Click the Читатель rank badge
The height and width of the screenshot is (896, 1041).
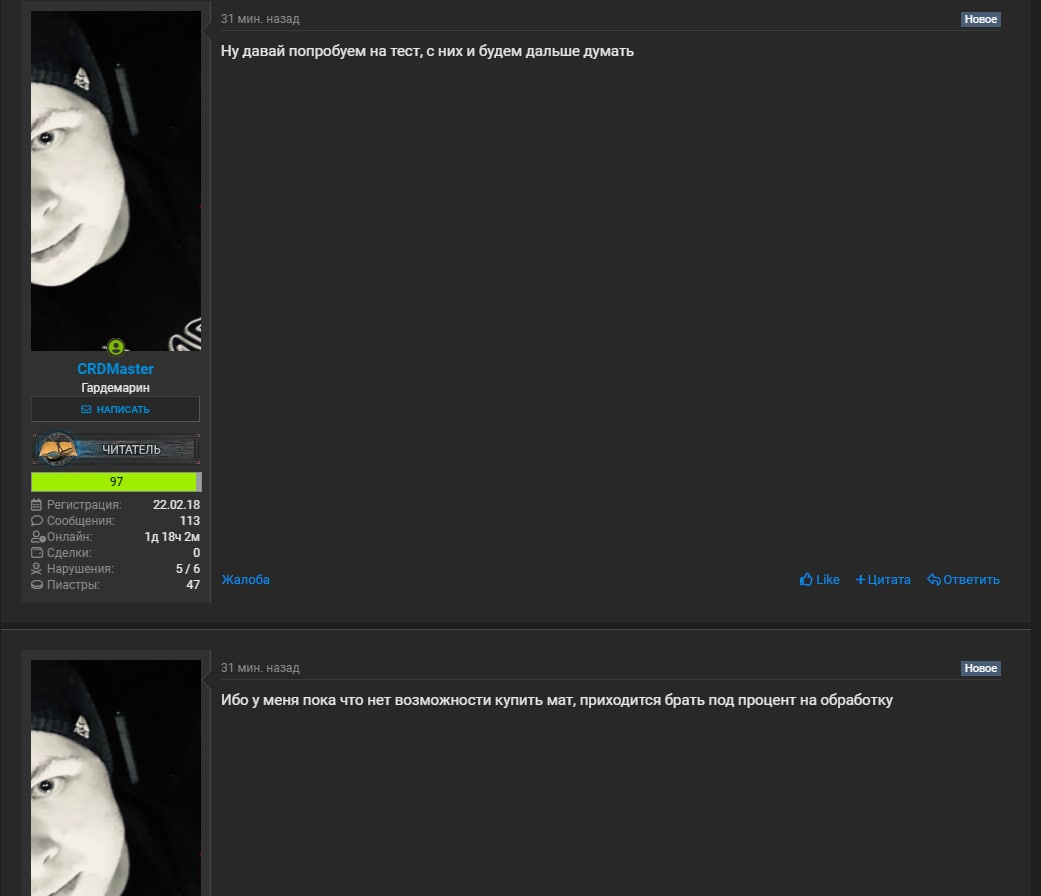click(116, 449)
